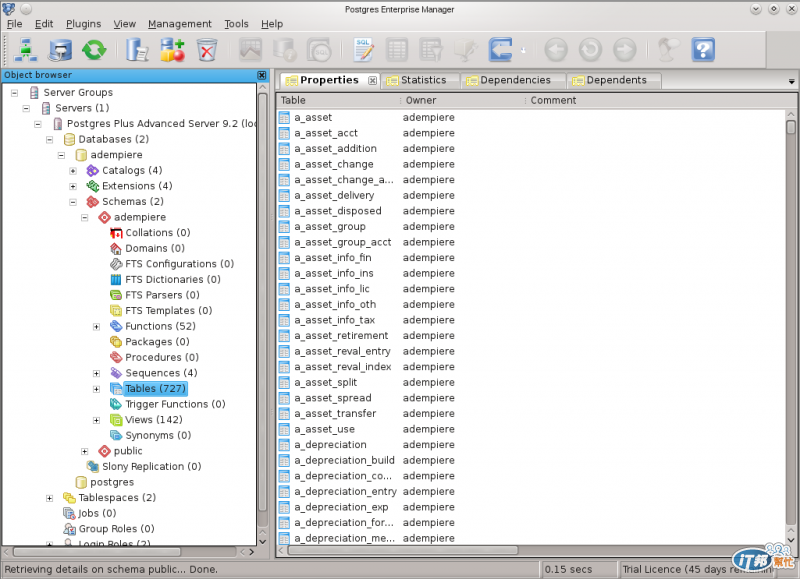Select the Server Groups root node
Viewport: 800px width, 579px height.
(x=78, y=92)
